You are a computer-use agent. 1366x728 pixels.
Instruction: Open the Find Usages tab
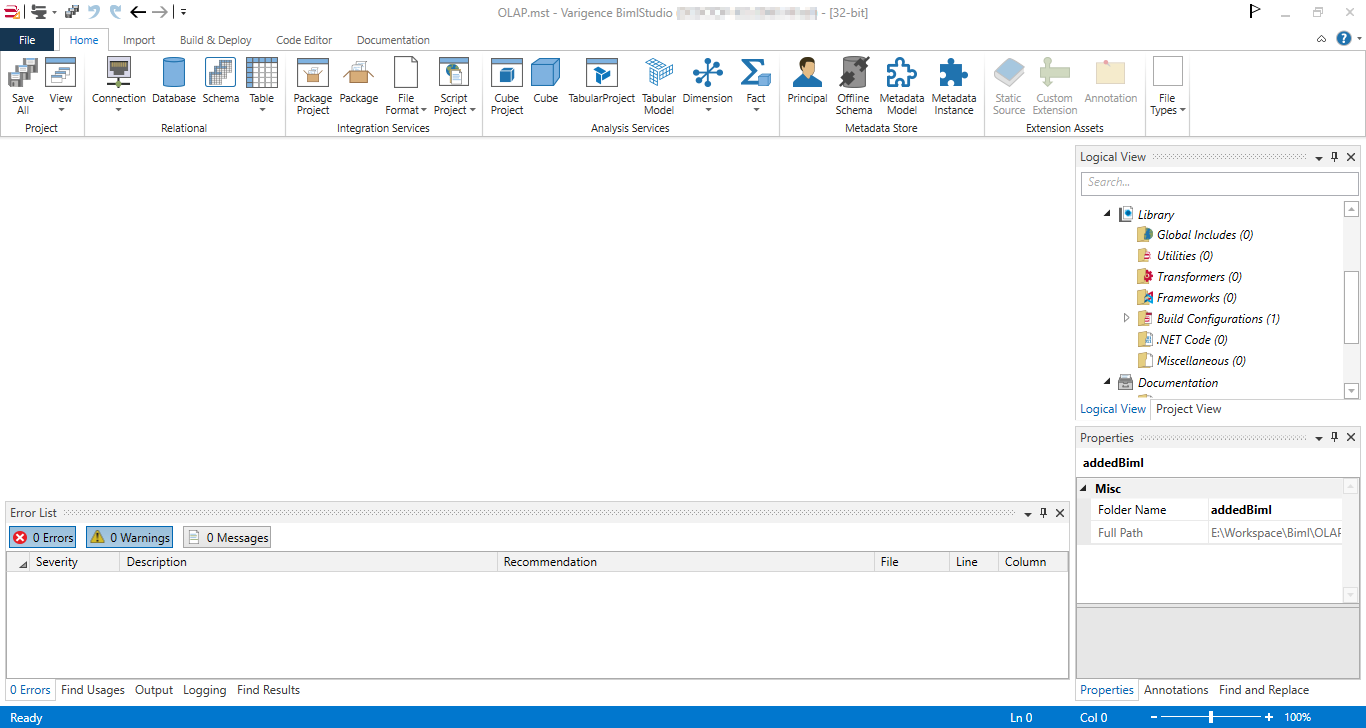point(93,690)
